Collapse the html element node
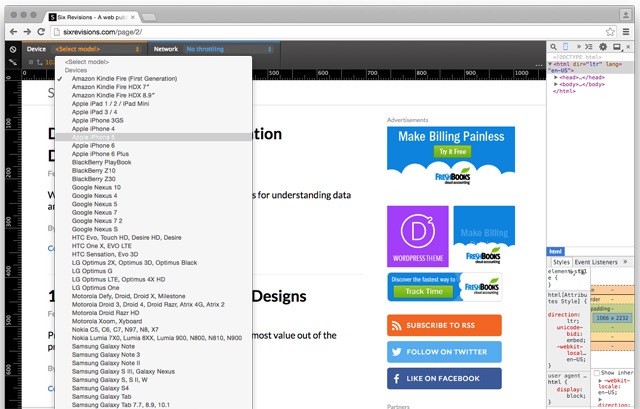Viewport: 640px width, 409px height. pos(550,64)
